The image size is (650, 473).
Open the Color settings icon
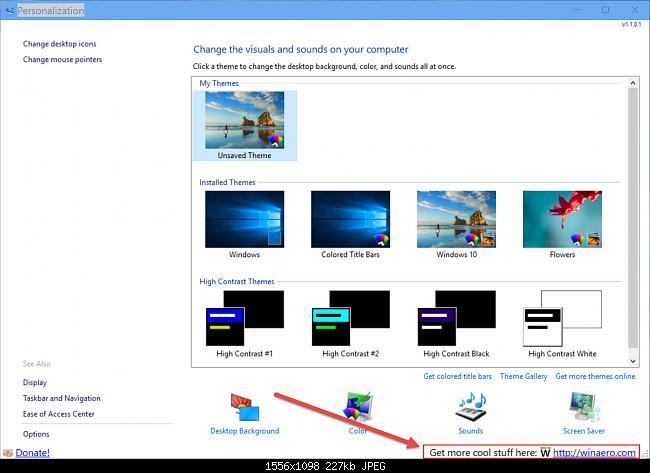tap(359, 407)
